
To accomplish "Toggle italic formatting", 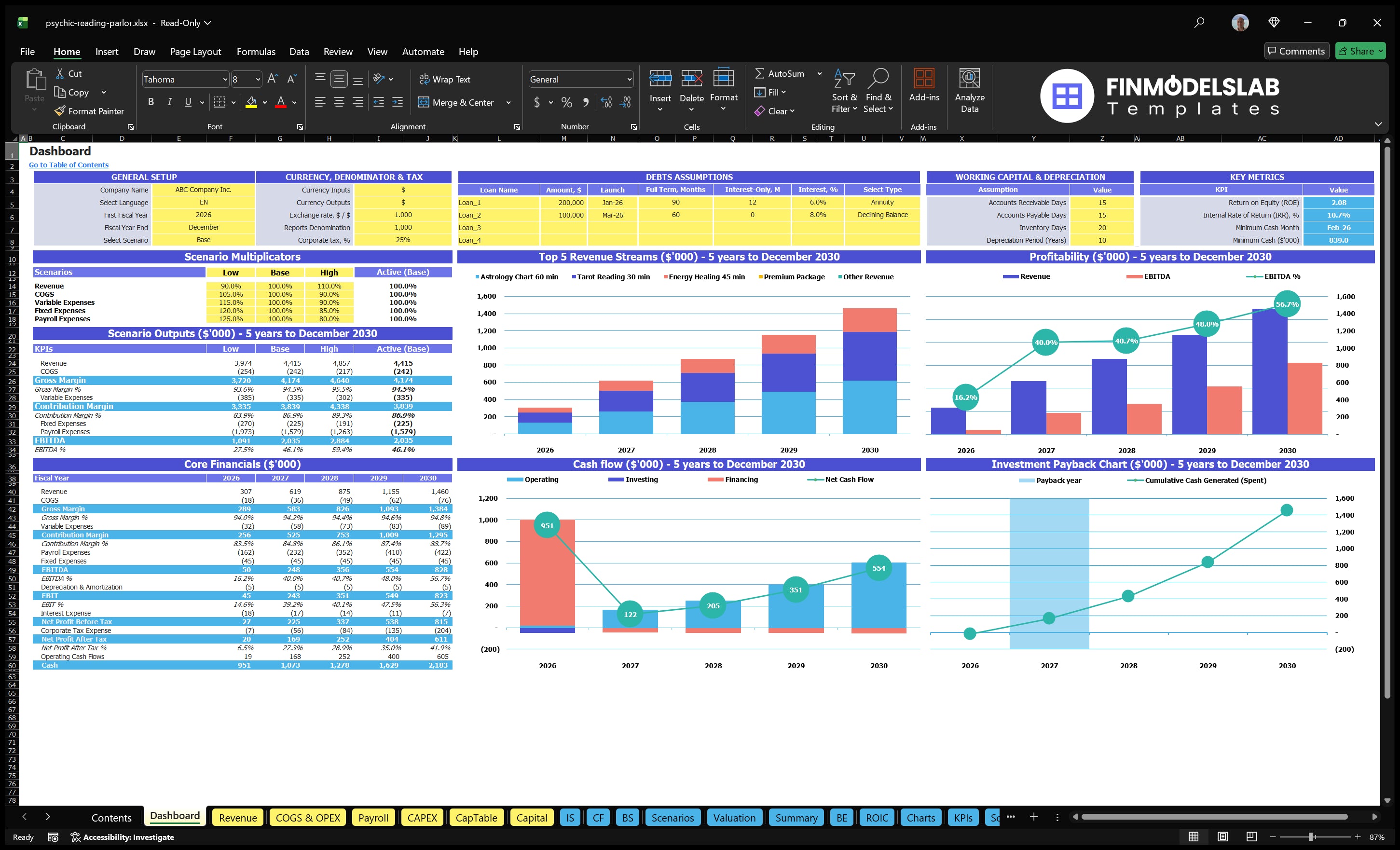I will [169, 101].
